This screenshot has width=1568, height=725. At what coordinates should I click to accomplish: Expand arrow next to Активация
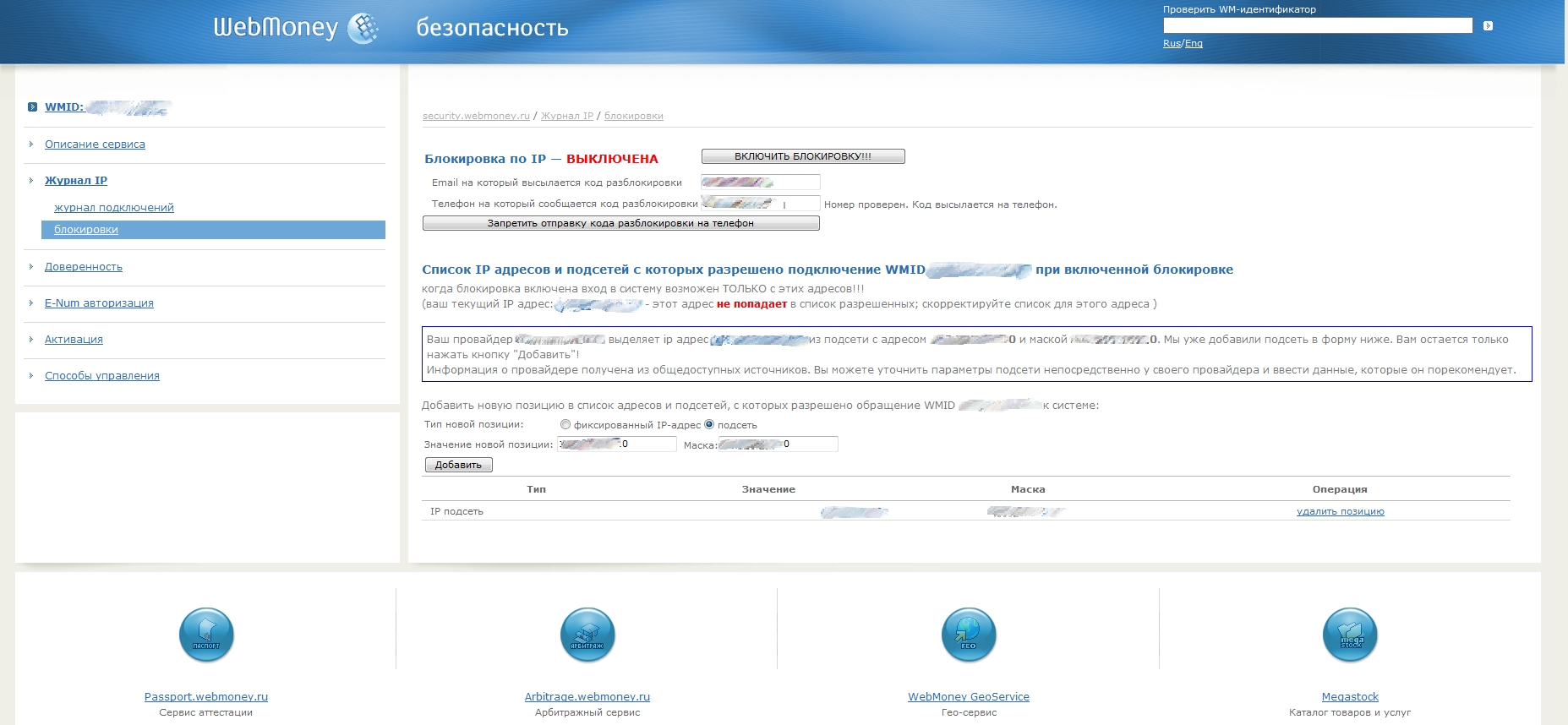(x=31, y=340)
